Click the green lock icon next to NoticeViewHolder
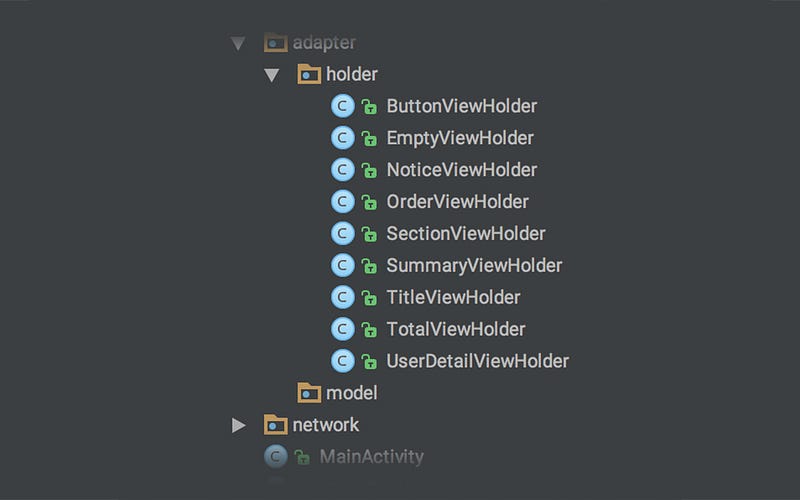This screenshot has height=500, width=800. (369, 170)
